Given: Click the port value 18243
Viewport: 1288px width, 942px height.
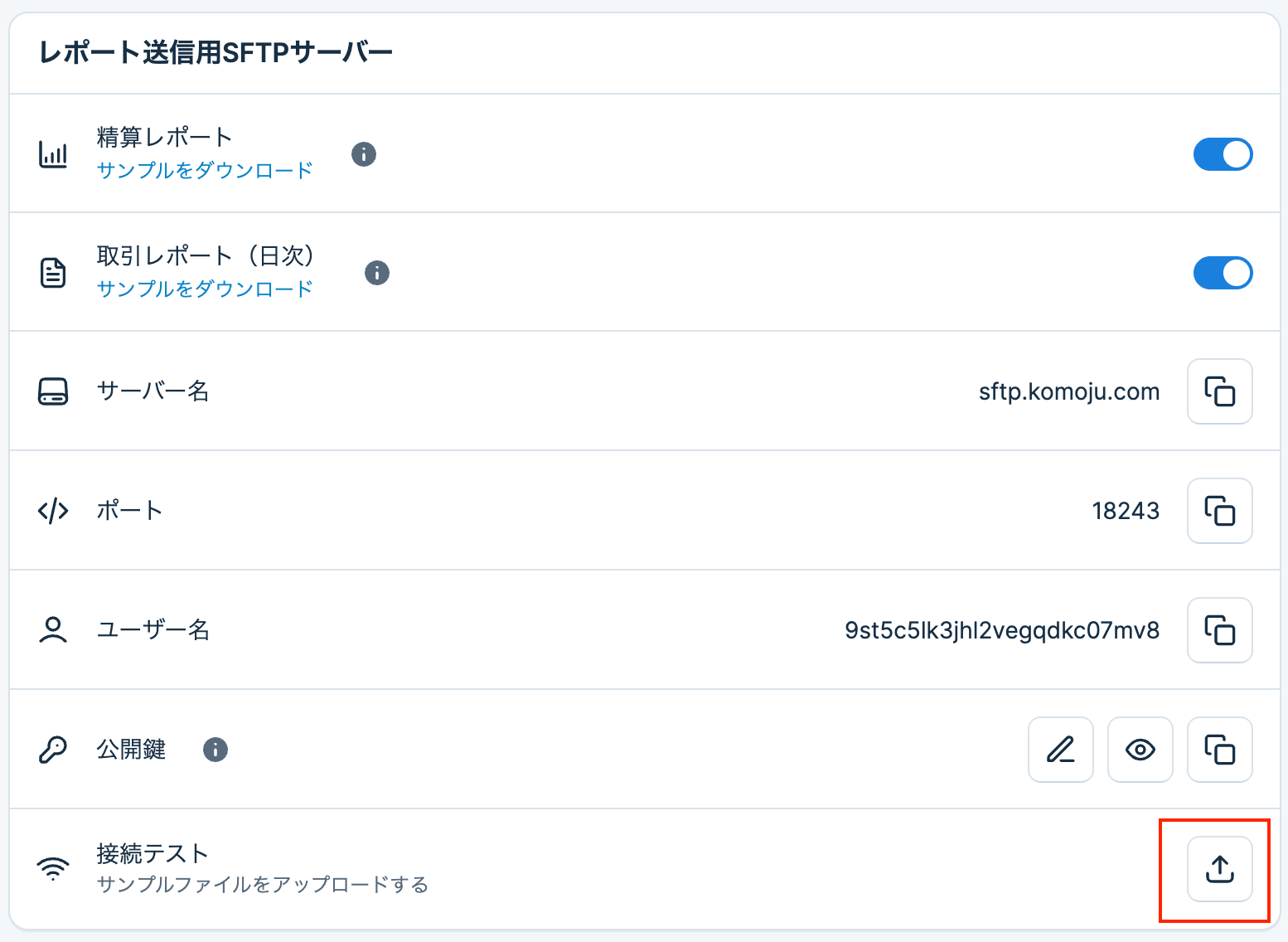Looking at the screenshot, I should pyautogui.click(x=1126, y=511).
